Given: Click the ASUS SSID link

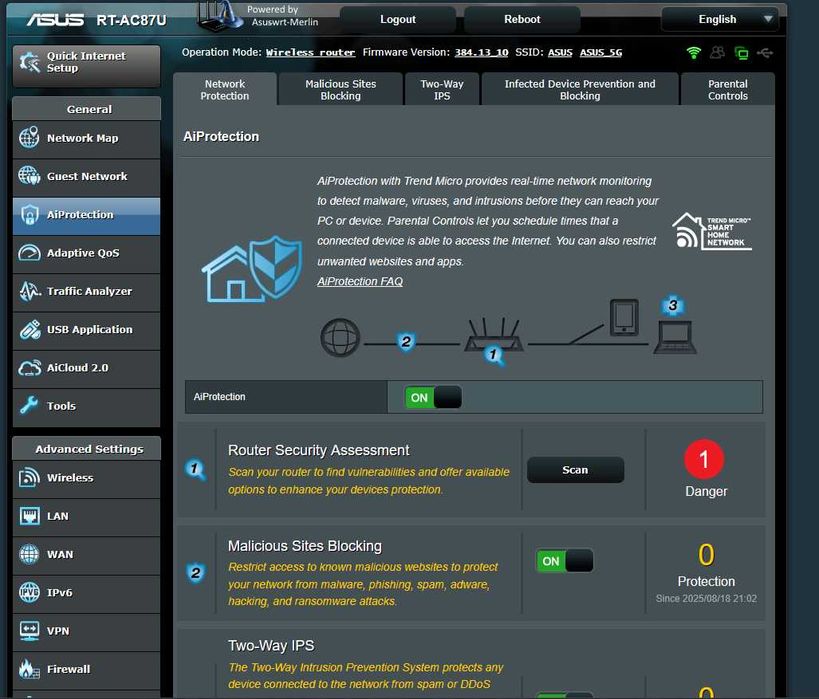Looking at the screenshot, I should coord(560,53).
